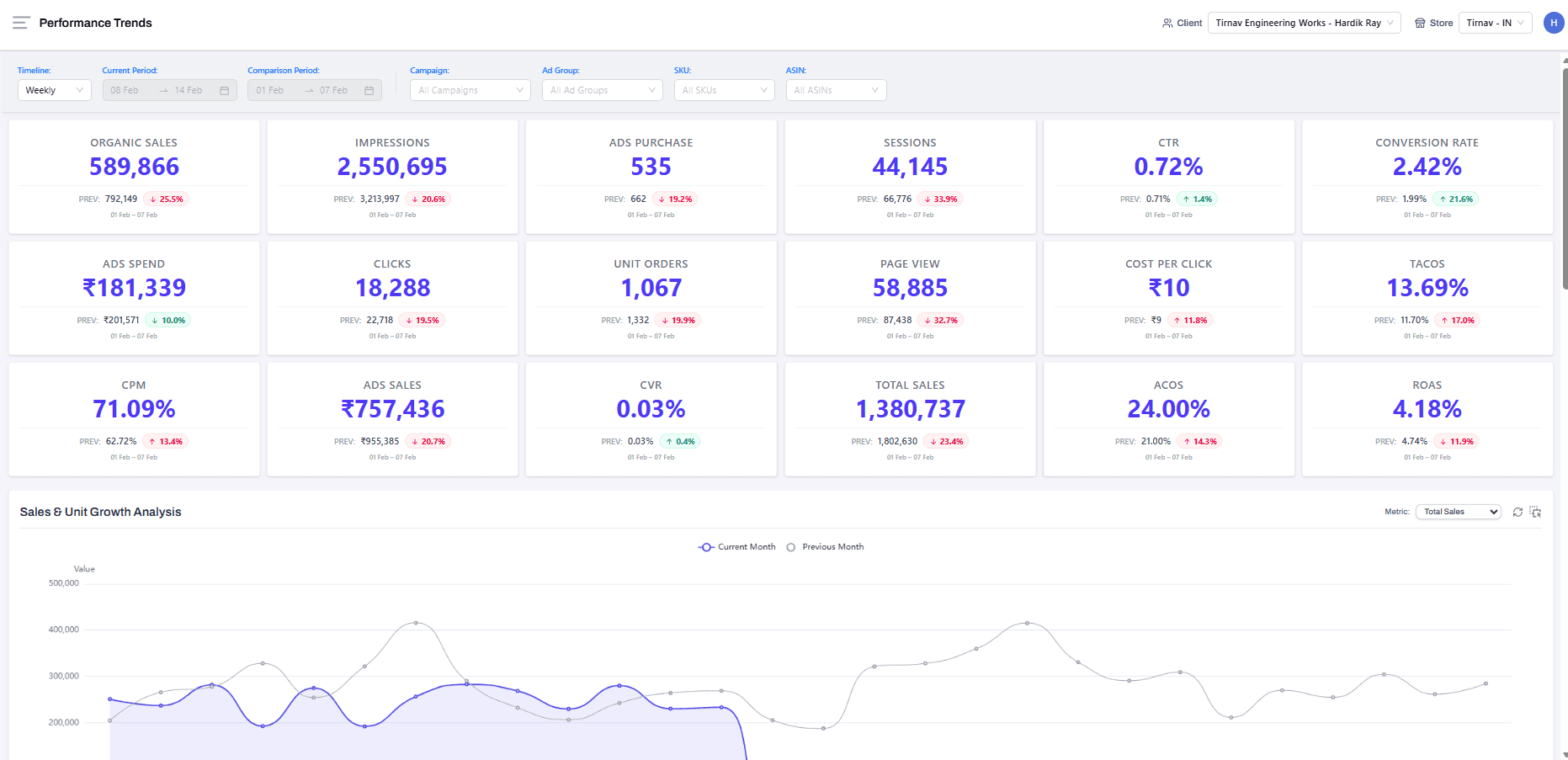The height and width of the screenshot is (760, 1568).
Task: Expand the All Campaigns dropdown
Action: click(x=470, y=90)
